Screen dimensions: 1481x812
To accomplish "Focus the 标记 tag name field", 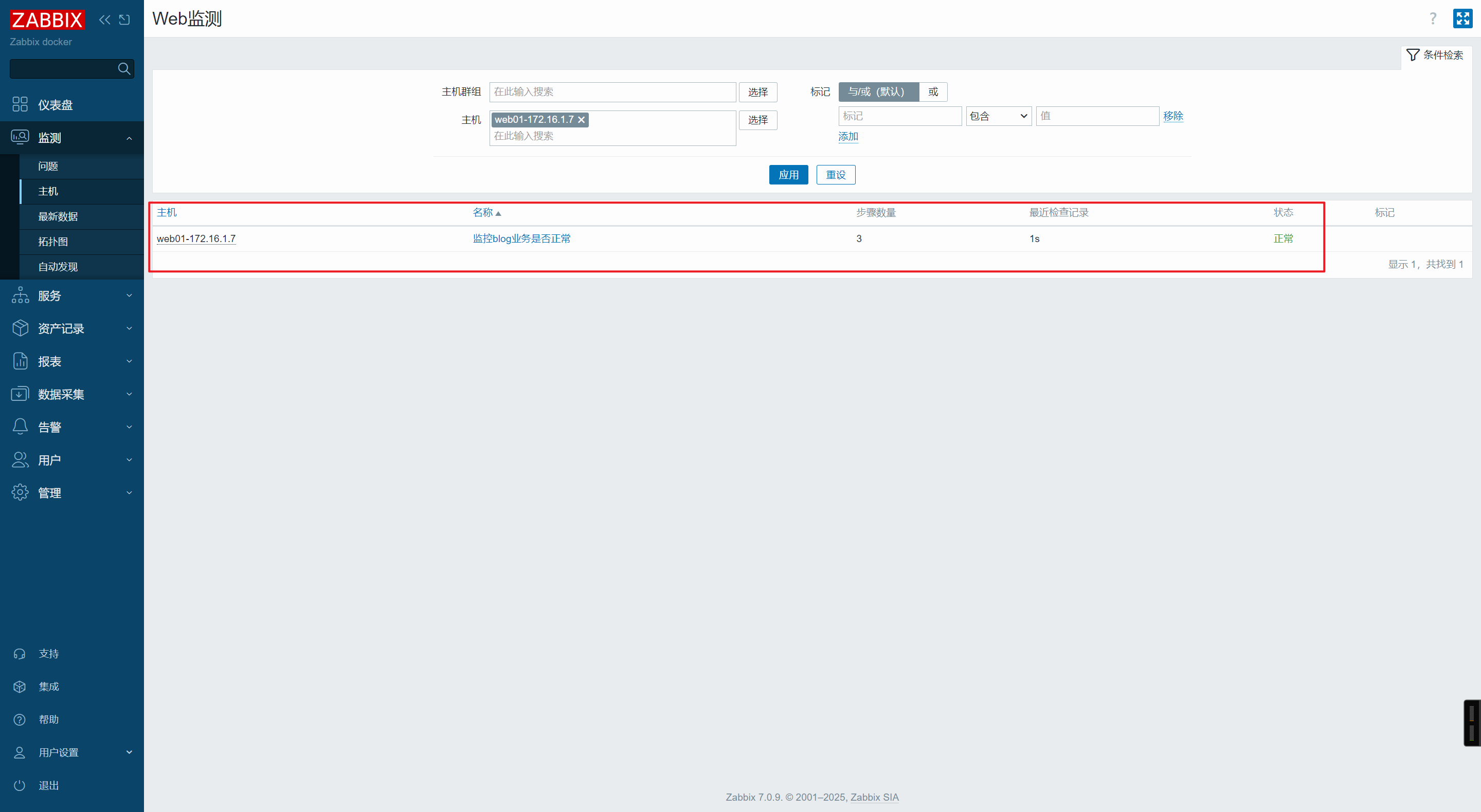I will [x=900, y=116].
